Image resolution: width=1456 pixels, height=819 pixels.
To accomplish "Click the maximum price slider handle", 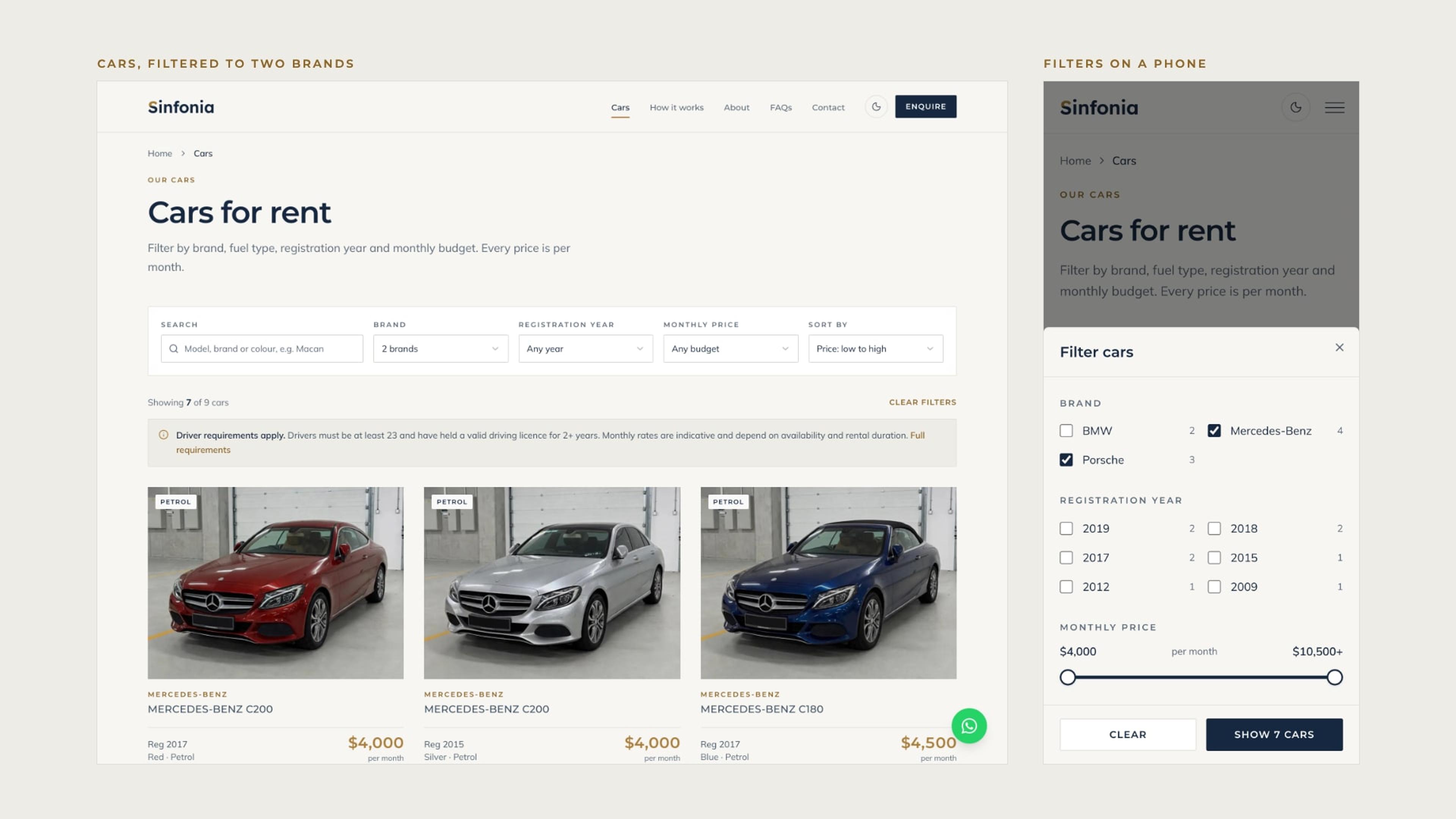I will [x=1335, y=677].
